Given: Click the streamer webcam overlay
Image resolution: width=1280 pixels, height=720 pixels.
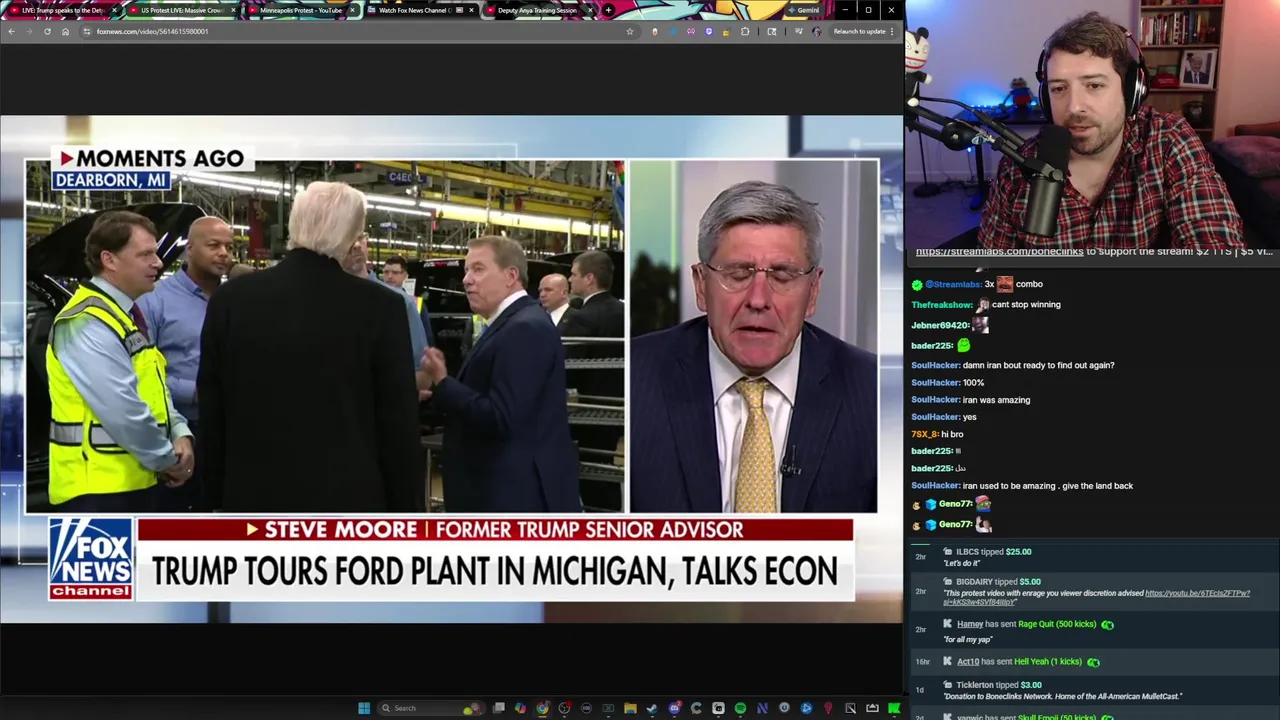Looking at the screenshot, I should point(1092,124).
